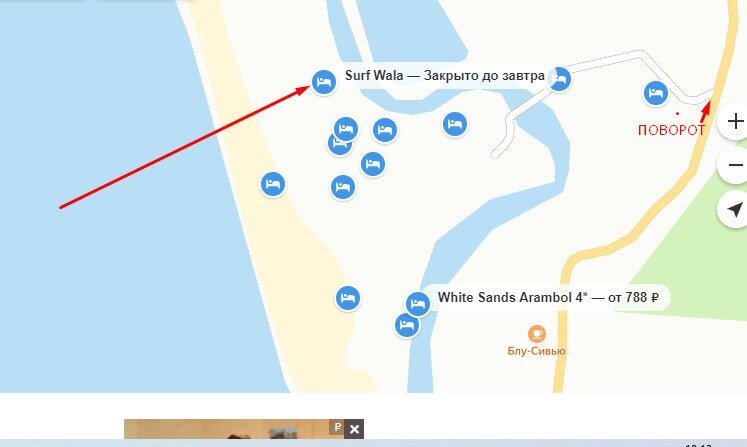Click the Surf Wala hotel marker icon
Screen dimensions: 747x447
point(324,81)
